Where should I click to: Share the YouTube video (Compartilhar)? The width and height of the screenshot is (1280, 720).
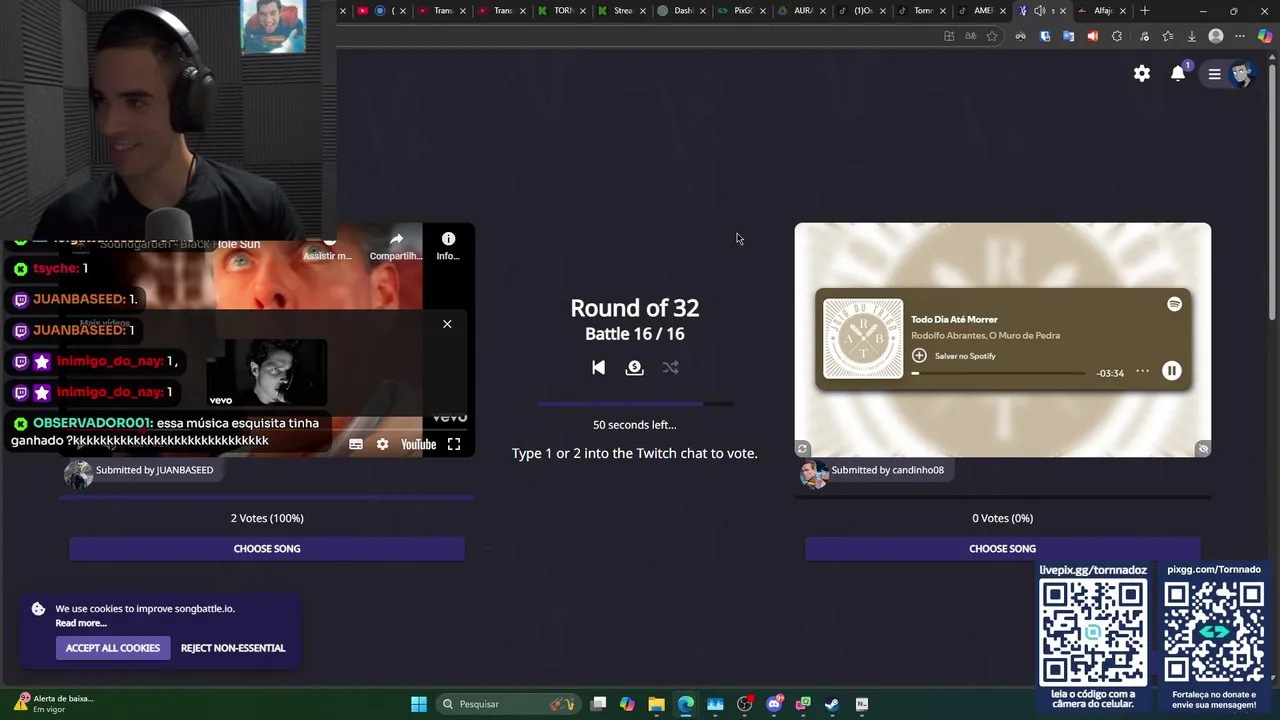pos(396,246)
